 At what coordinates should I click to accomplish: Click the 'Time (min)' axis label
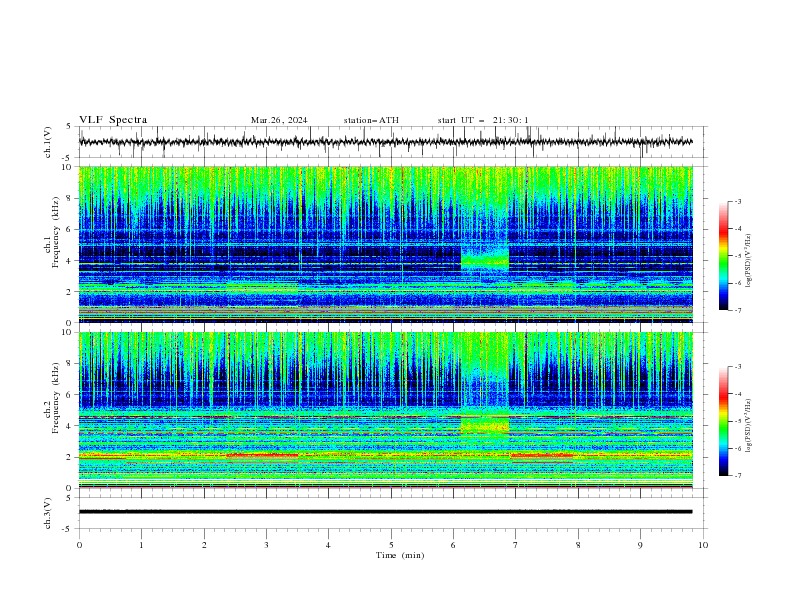[400, 555]
